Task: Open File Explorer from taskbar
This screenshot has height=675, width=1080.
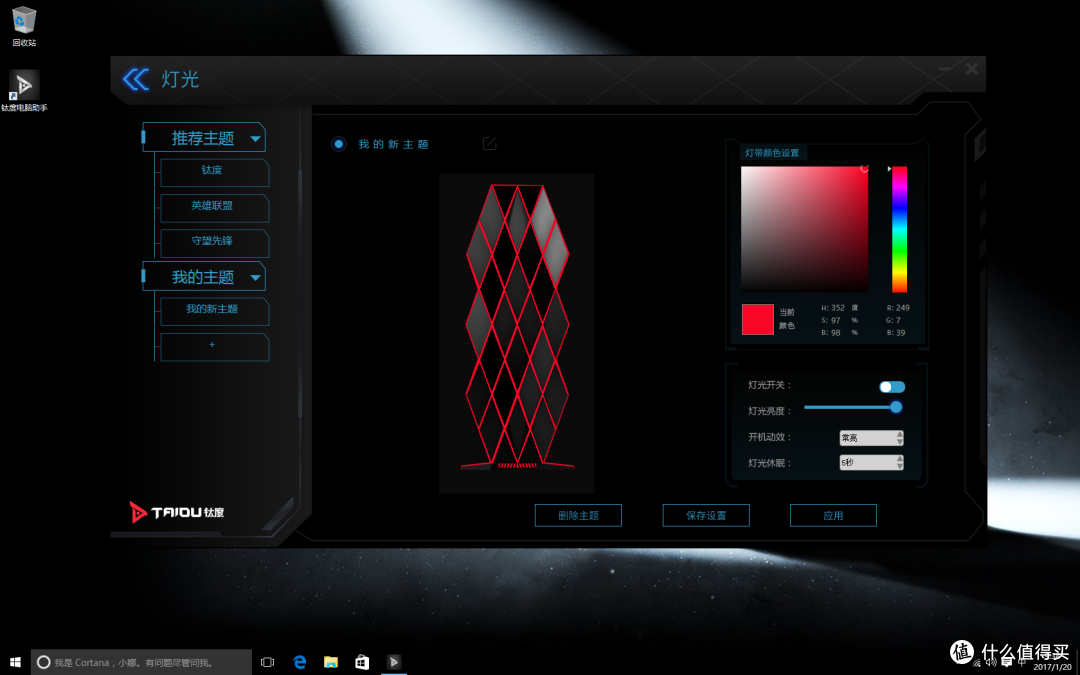Action: click(331, 662)
